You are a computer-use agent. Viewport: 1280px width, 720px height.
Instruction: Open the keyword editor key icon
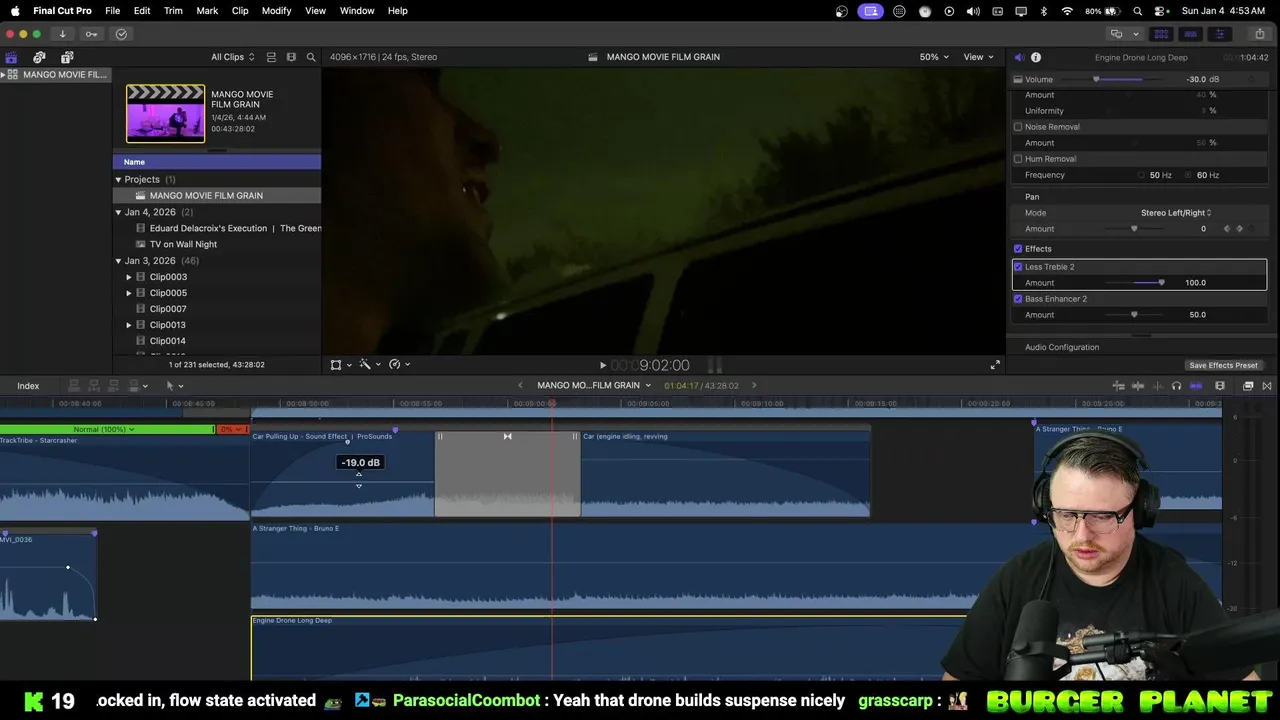tap(91, 34)
